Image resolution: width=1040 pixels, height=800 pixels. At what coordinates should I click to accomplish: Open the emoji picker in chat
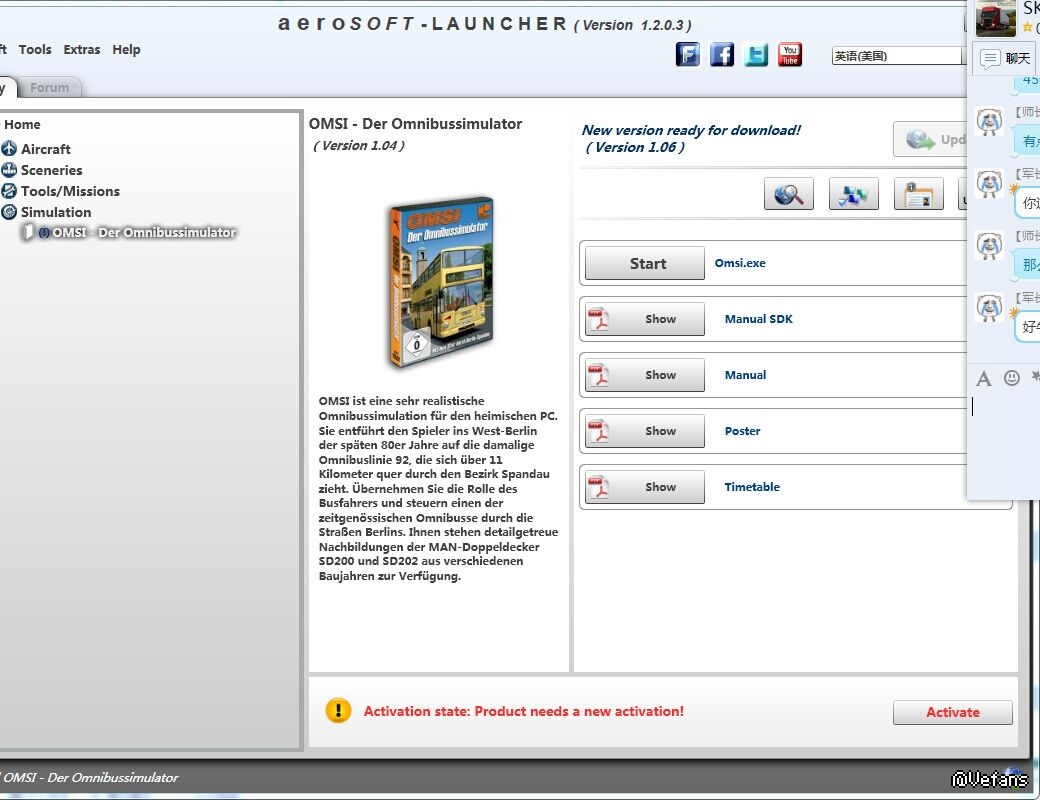pos(1011,378)
